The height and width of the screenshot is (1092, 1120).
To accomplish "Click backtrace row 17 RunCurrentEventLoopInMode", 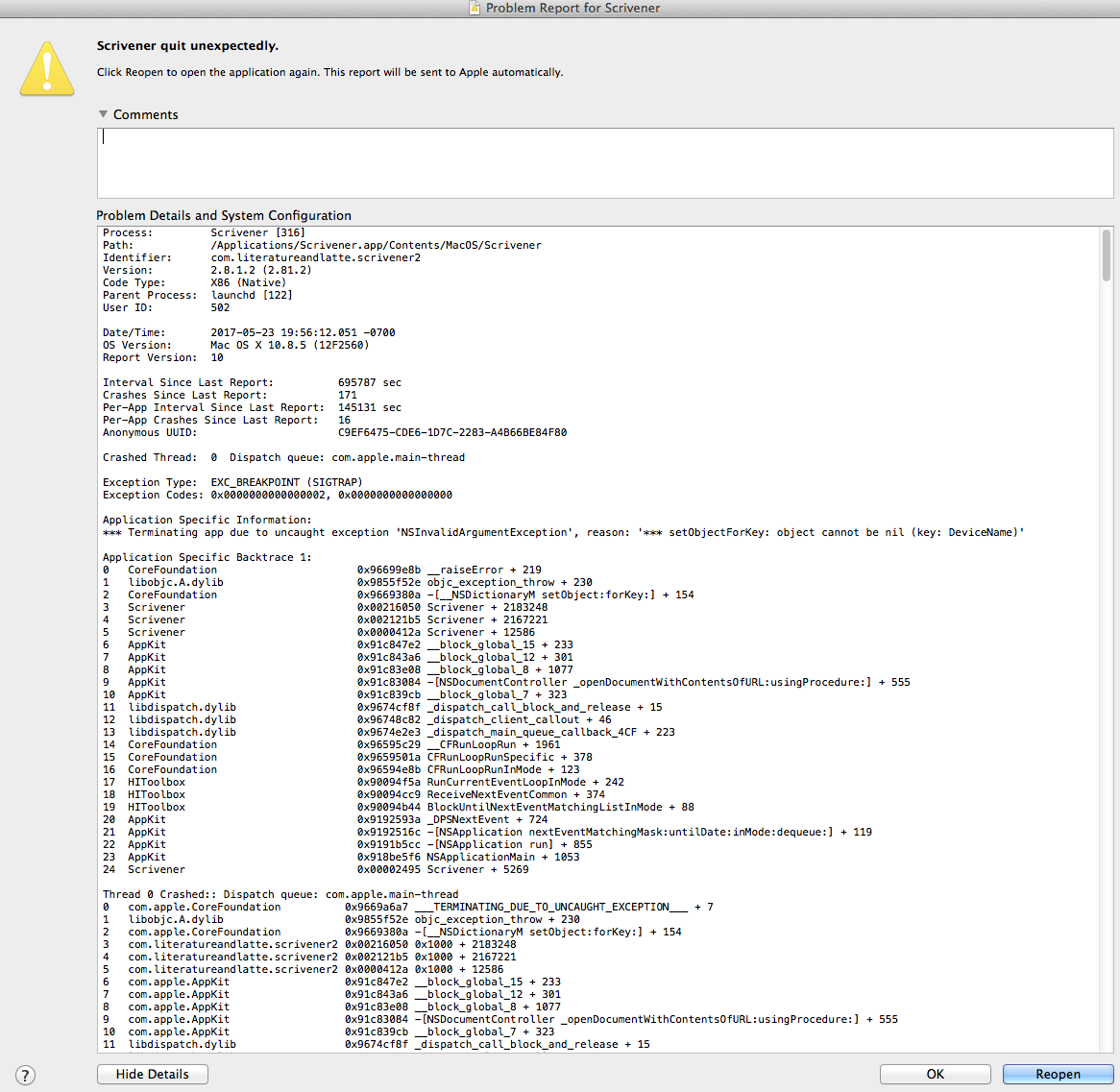I will pos(364,783).
